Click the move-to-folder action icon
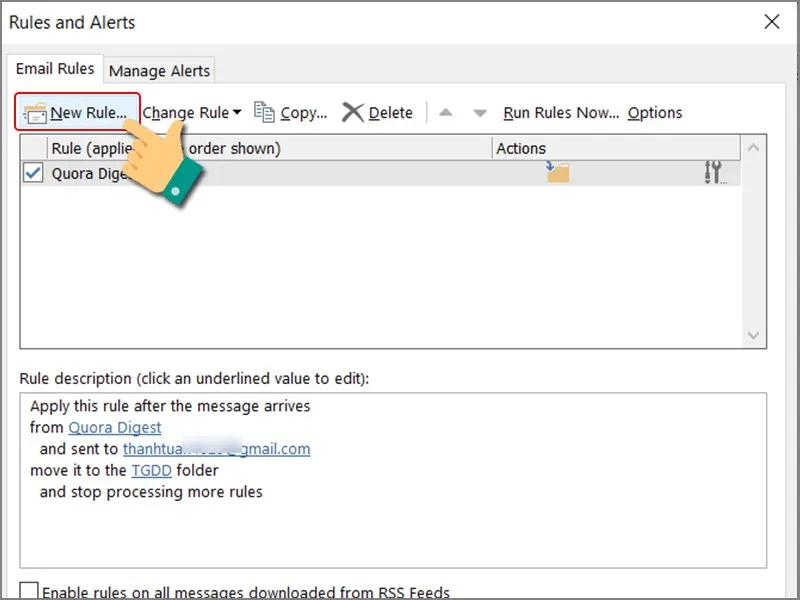The height and width of the screenshot is (600, 800). tap(557, 172)
